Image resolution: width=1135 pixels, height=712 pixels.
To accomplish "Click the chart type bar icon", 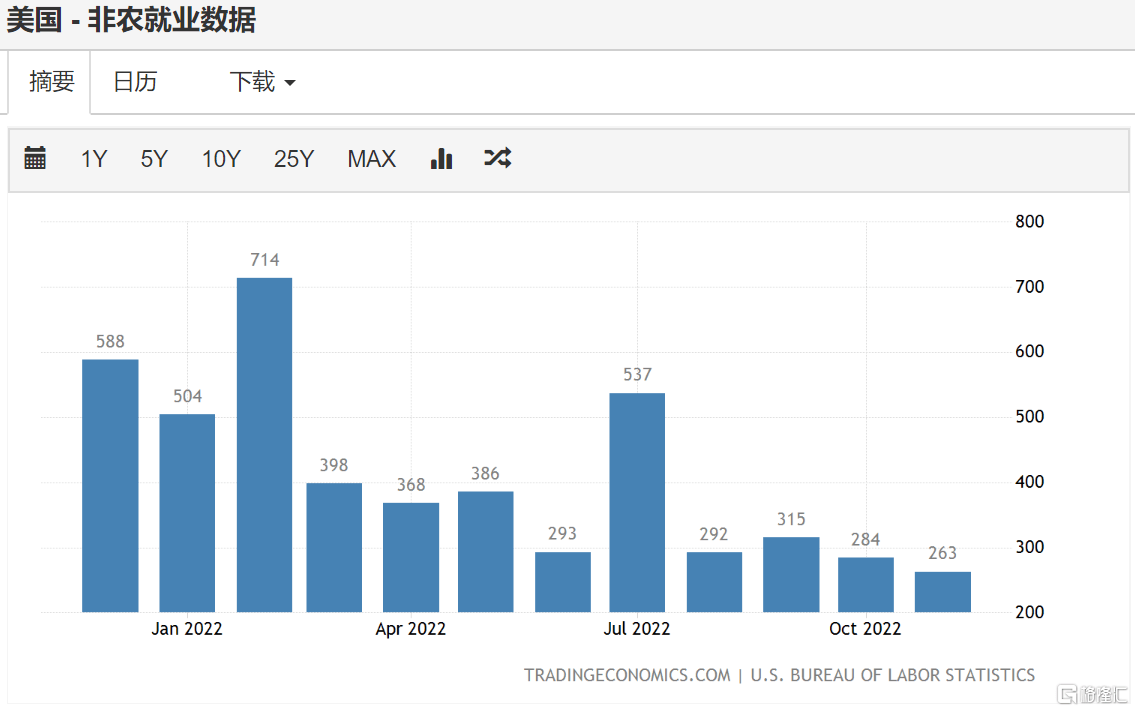I will pos(441,158).
